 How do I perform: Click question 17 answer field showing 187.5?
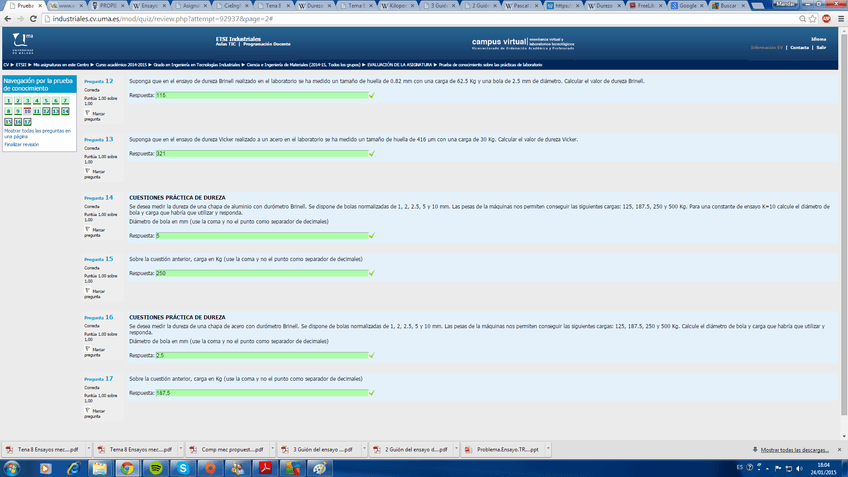tap(262, 393)
